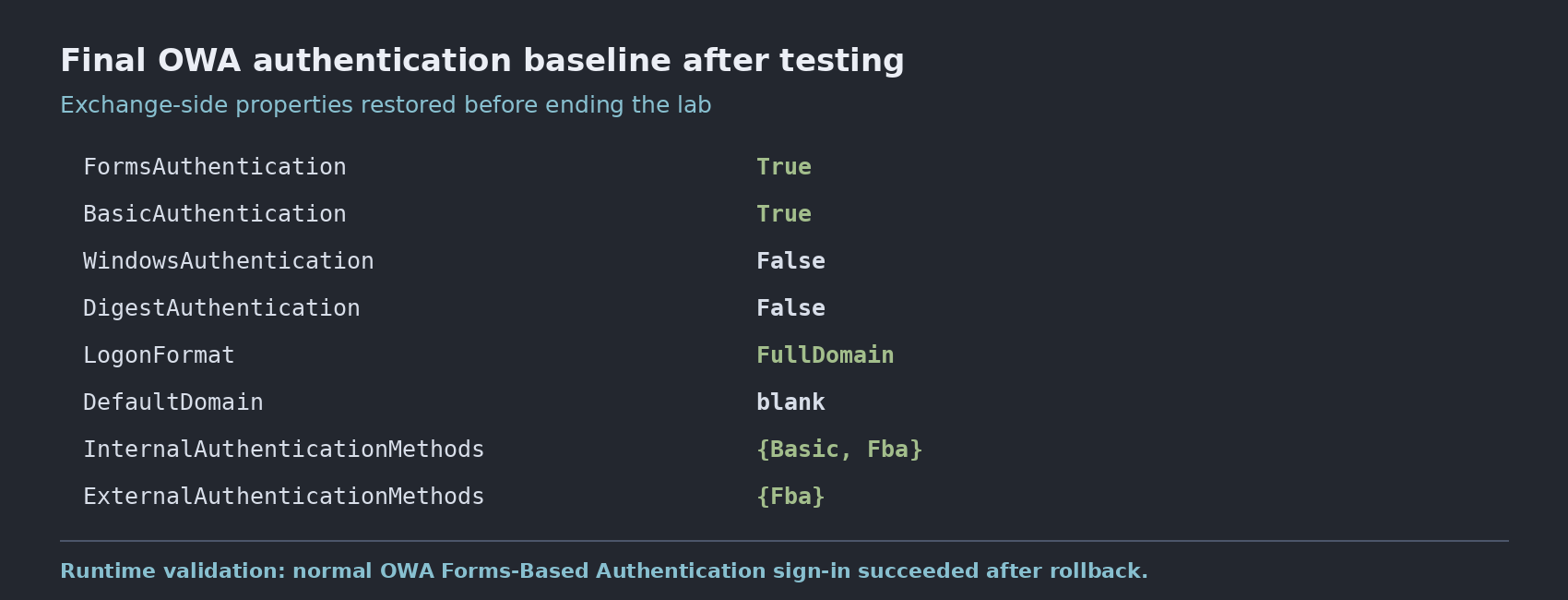The width and height of the screenshot is (1568, 600).
Task: Click the title Final OWA authentication baseline
Action: tap(482, 61)
